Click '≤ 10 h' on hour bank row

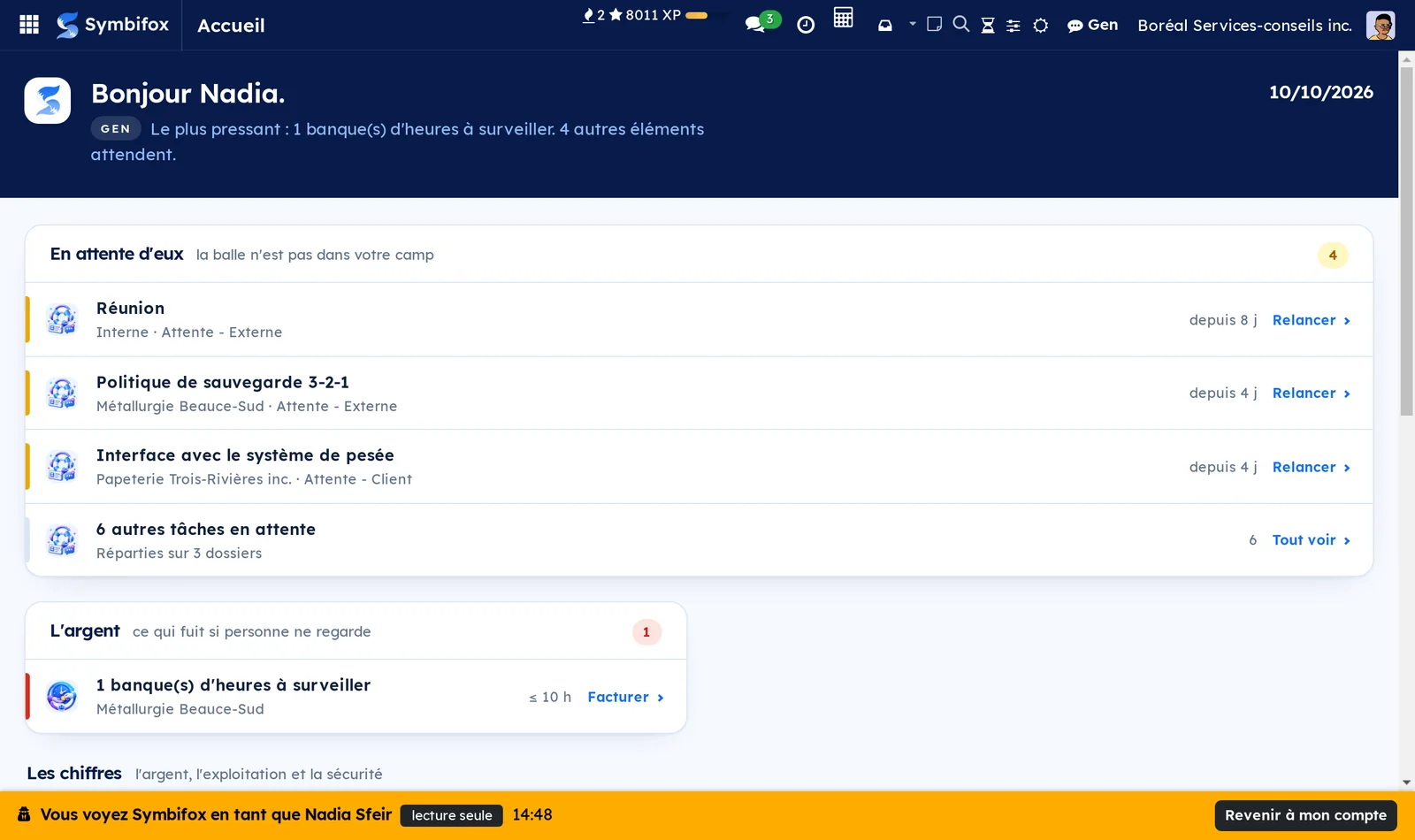(550, 697)
